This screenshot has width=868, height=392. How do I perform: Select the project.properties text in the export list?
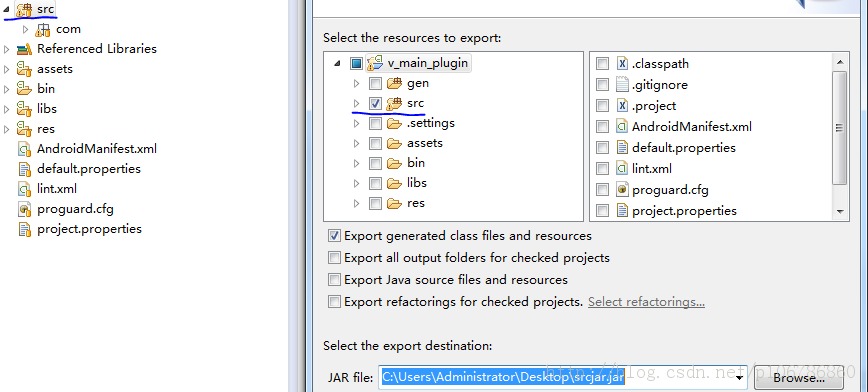coord(684,211)
